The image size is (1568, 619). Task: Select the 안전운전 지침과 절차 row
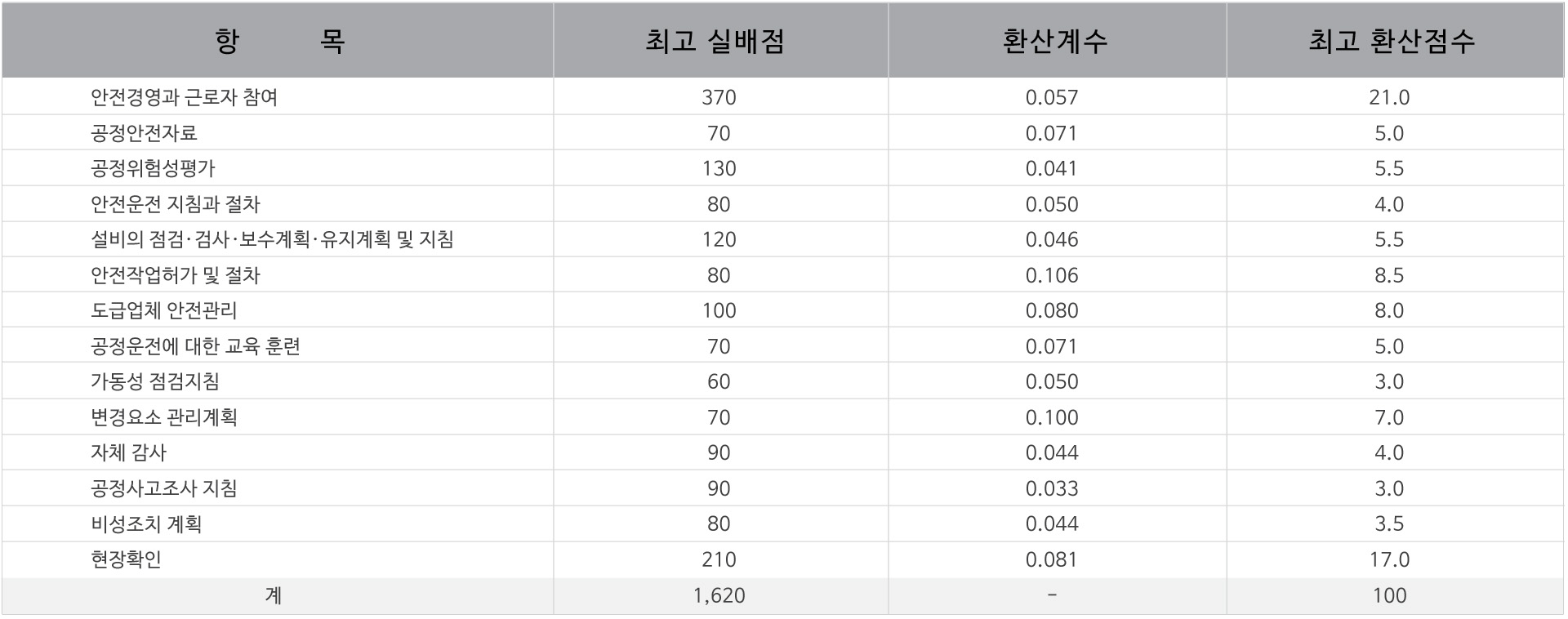pos(175,204)
